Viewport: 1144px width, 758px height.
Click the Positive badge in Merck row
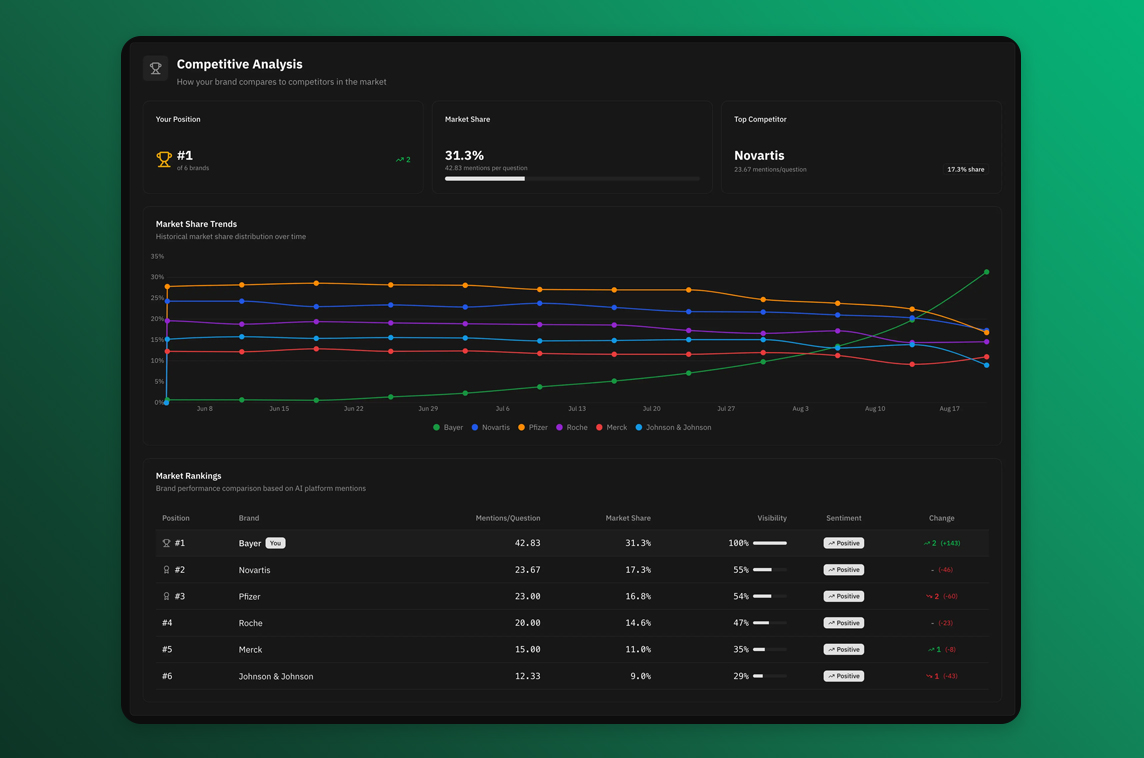[x=843, y=649]
